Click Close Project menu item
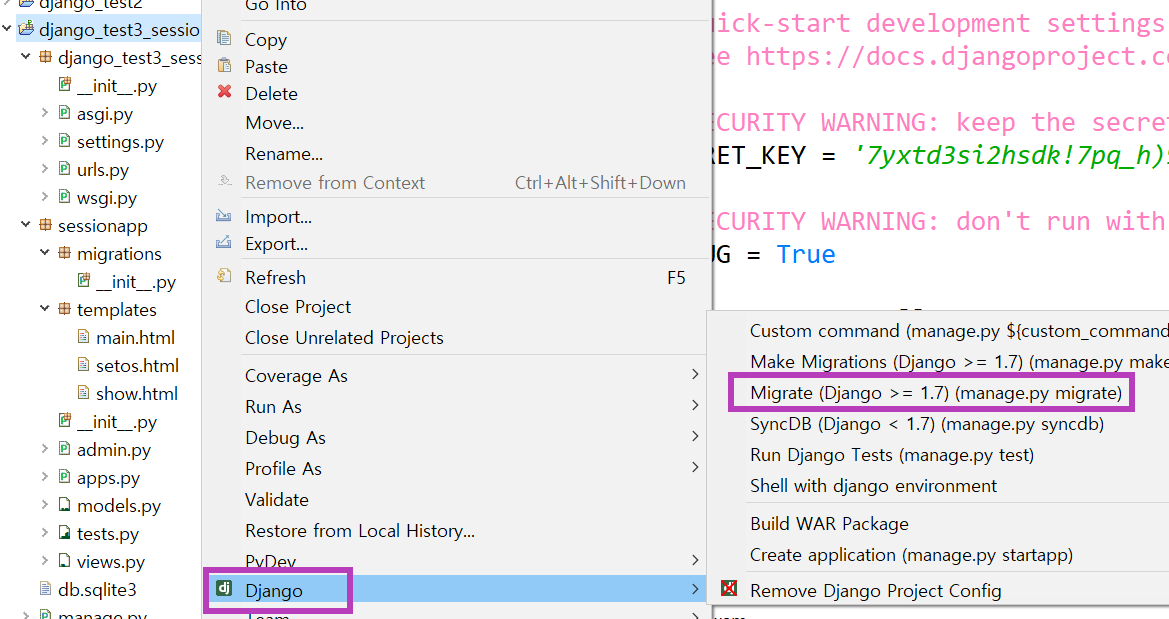This screenshot has height=619, width=1169. 297,307
